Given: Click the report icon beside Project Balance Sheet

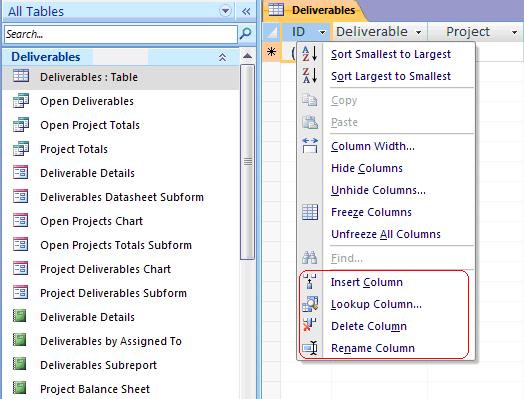Looking at the screenshot, I should click(x=19, y=389).
